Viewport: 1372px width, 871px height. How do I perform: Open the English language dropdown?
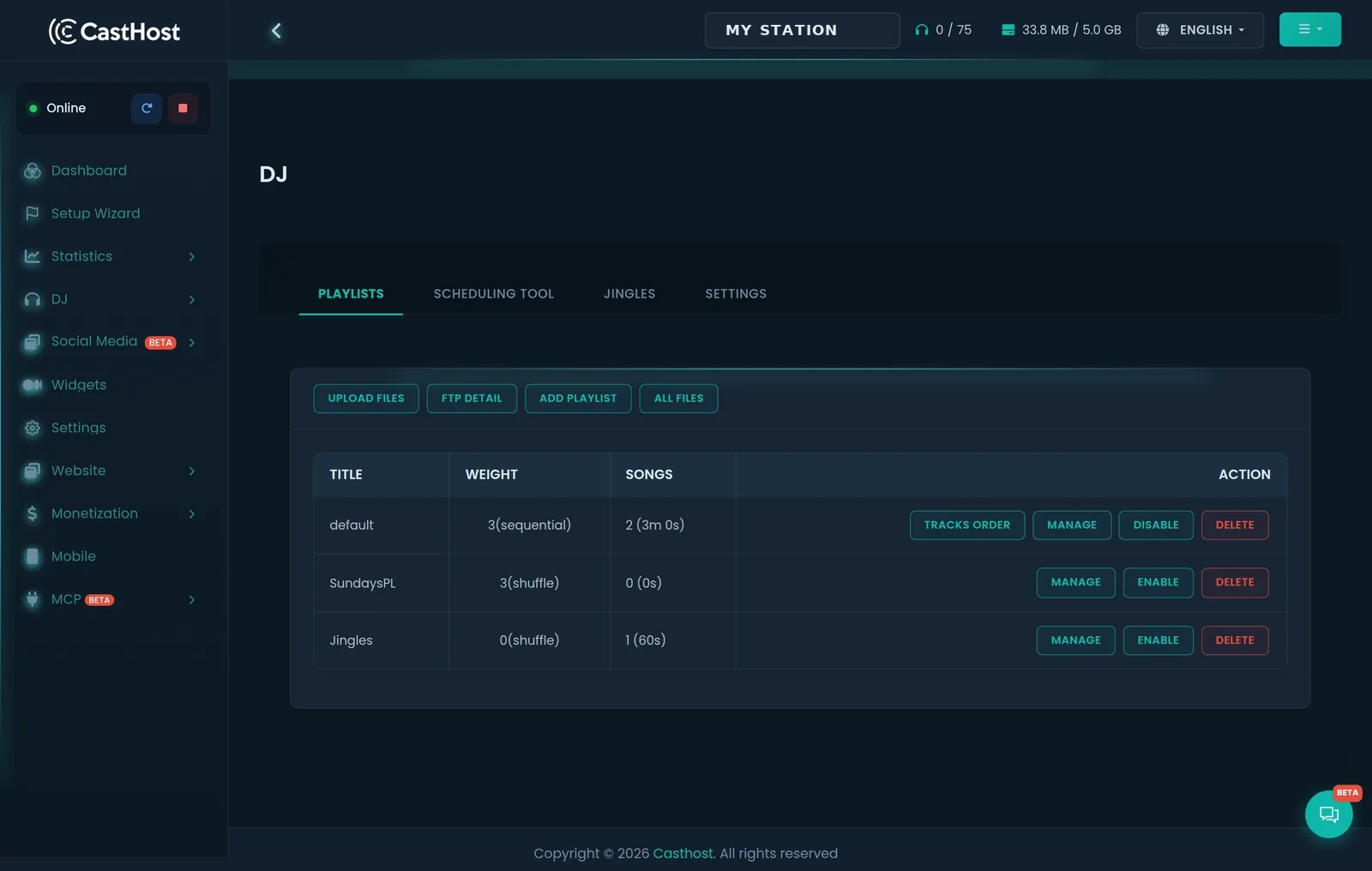[x=1200, y=30]
